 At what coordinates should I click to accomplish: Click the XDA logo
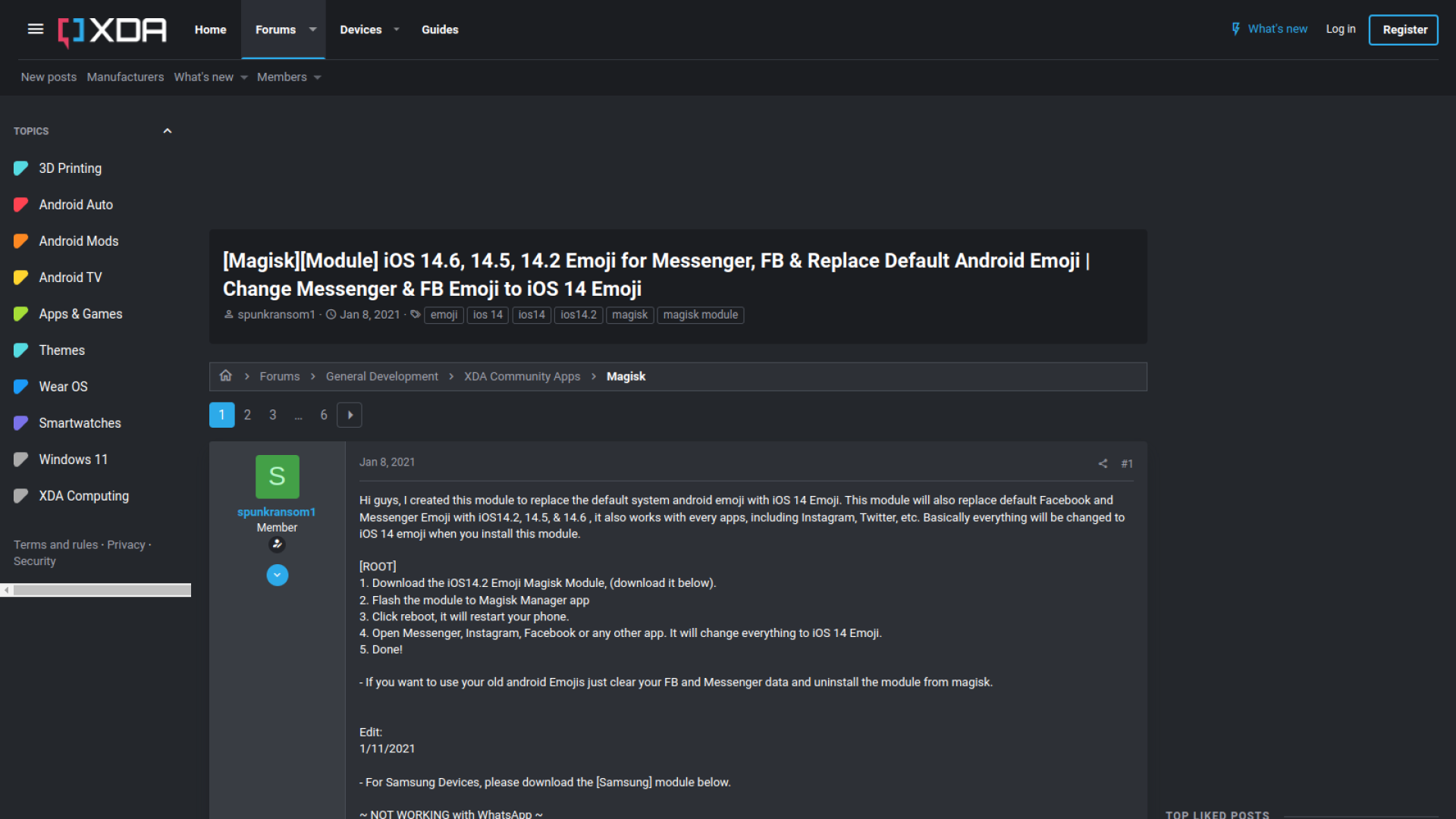[x=112, y=30]
